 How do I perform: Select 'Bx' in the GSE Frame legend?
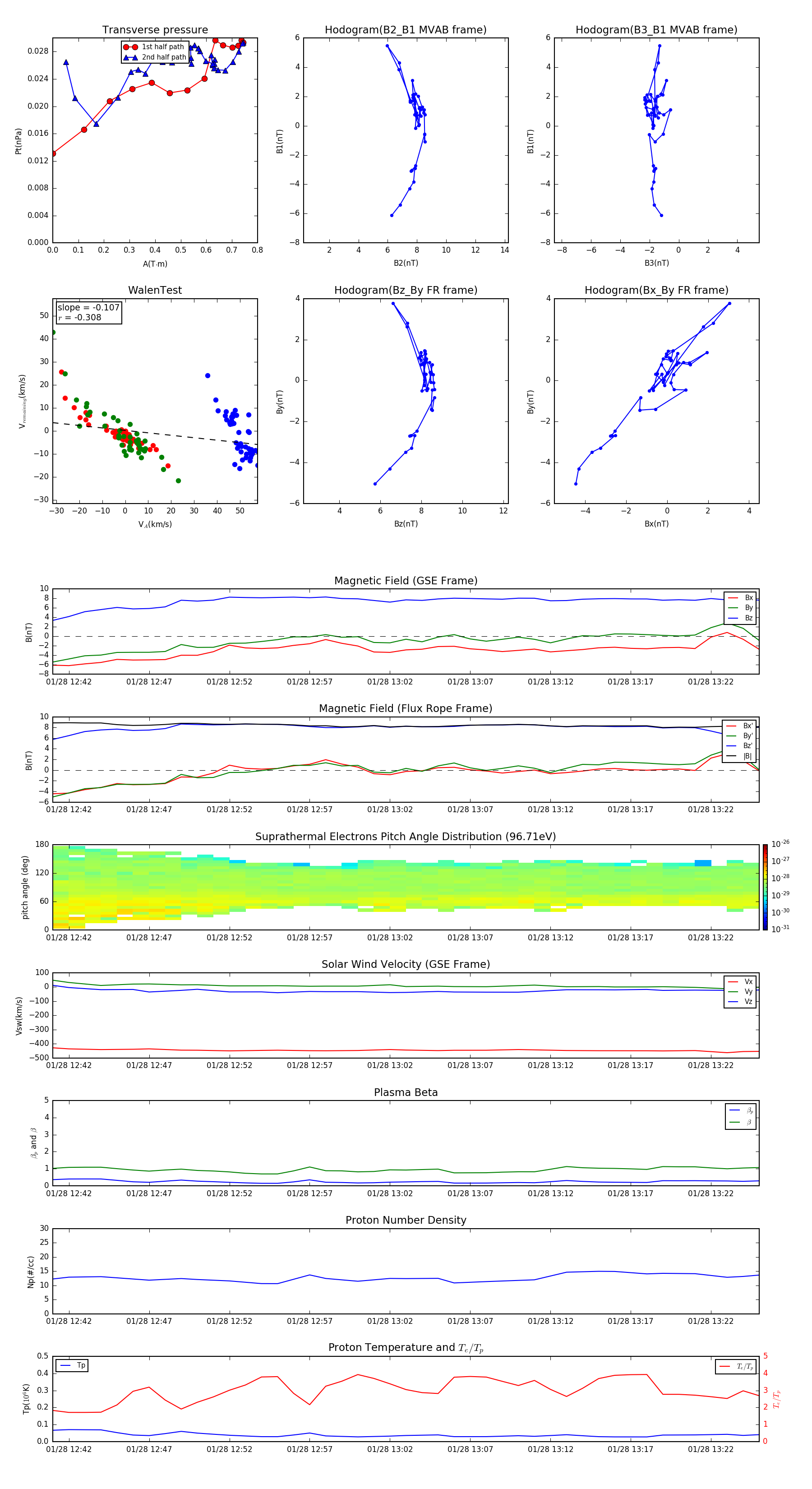[x=740, y=598]
